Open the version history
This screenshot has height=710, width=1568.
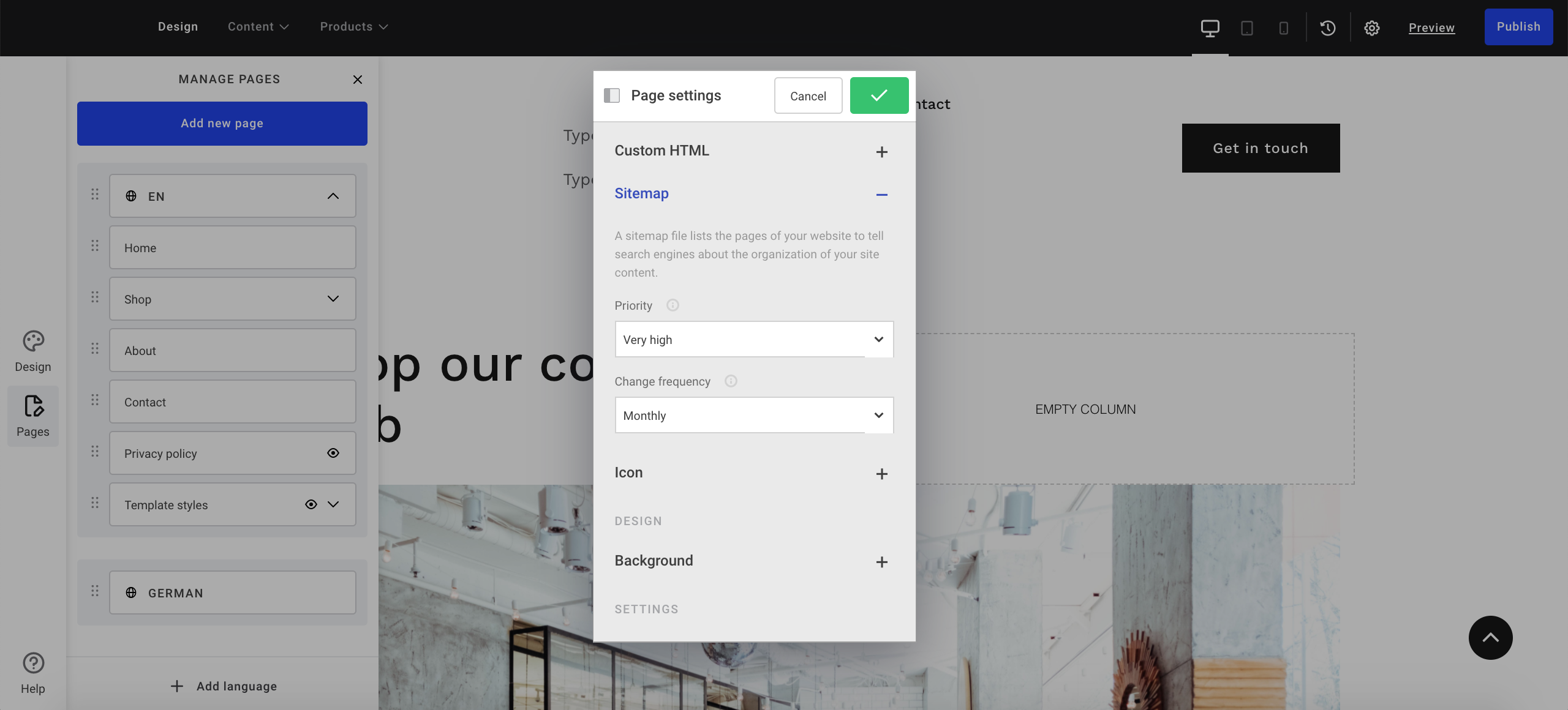pos(1327,28)
